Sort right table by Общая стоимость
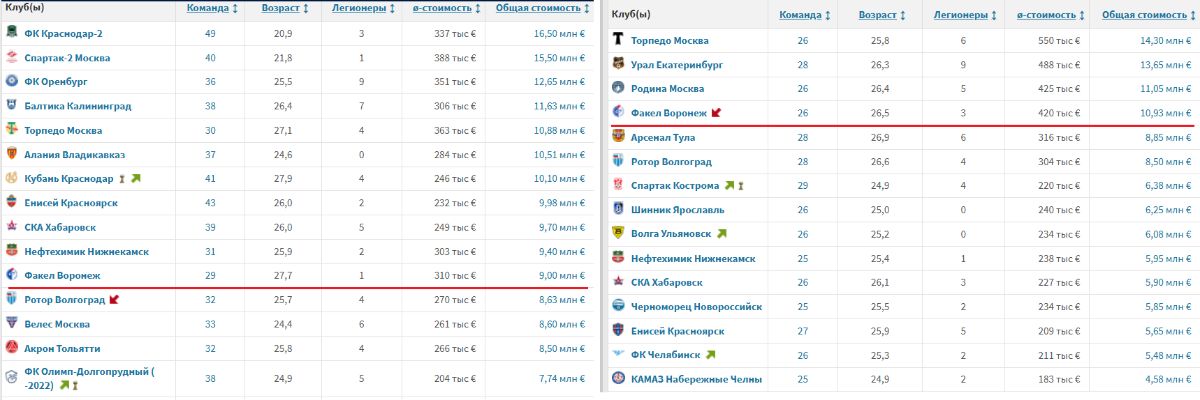Screen dimensions: 1200x400 tap(1144, 16)
